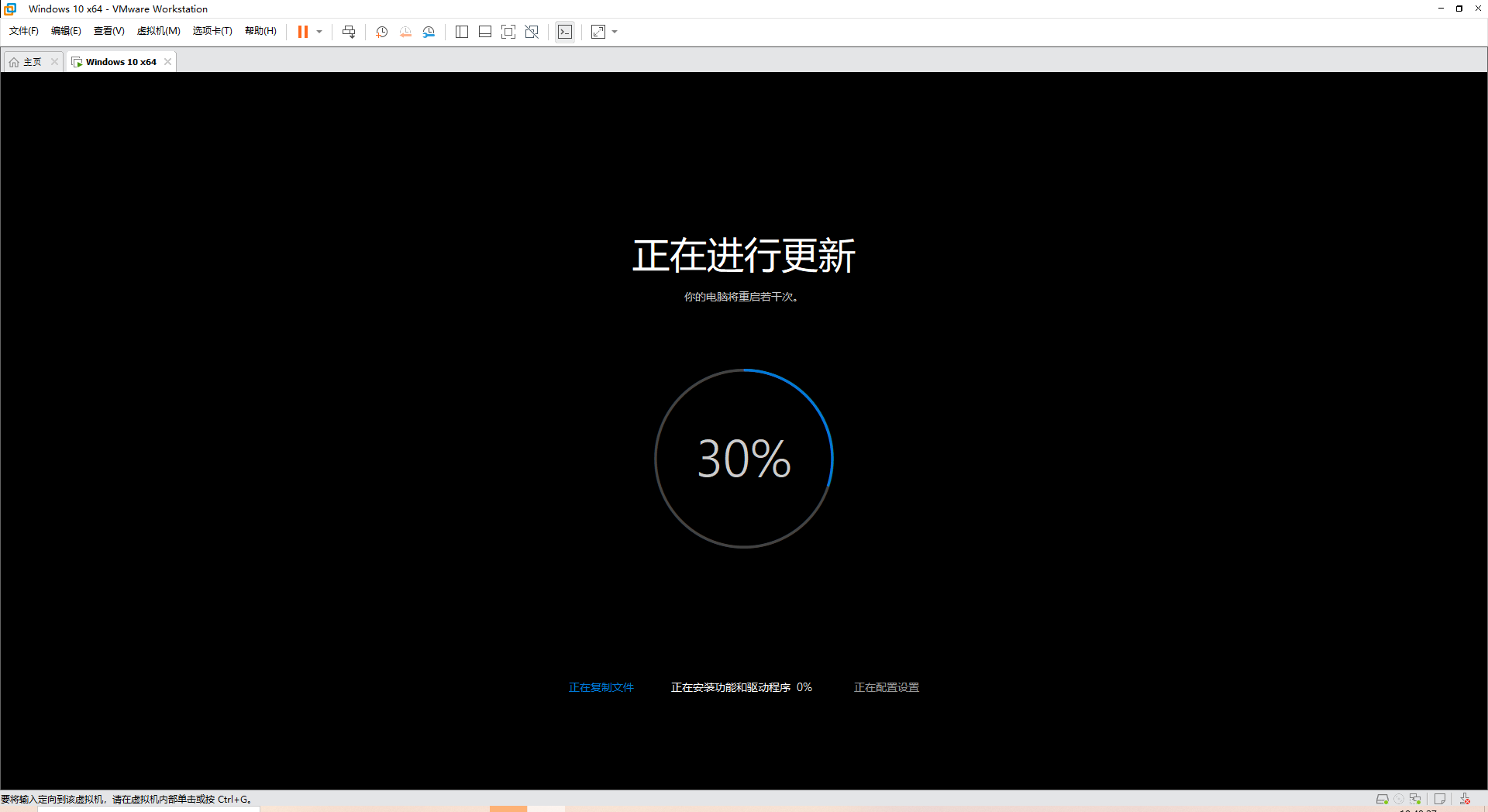
Task: Enter full screen mode
Action: coord(508,32)
